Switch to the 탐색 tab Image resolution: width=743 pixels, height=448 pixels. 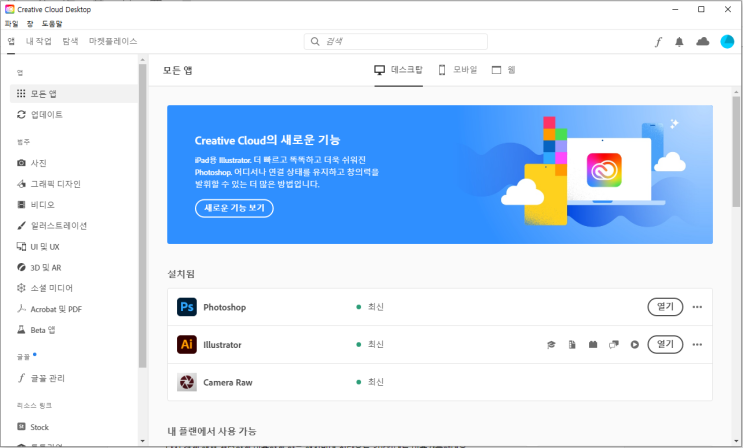tap(70, 41)
